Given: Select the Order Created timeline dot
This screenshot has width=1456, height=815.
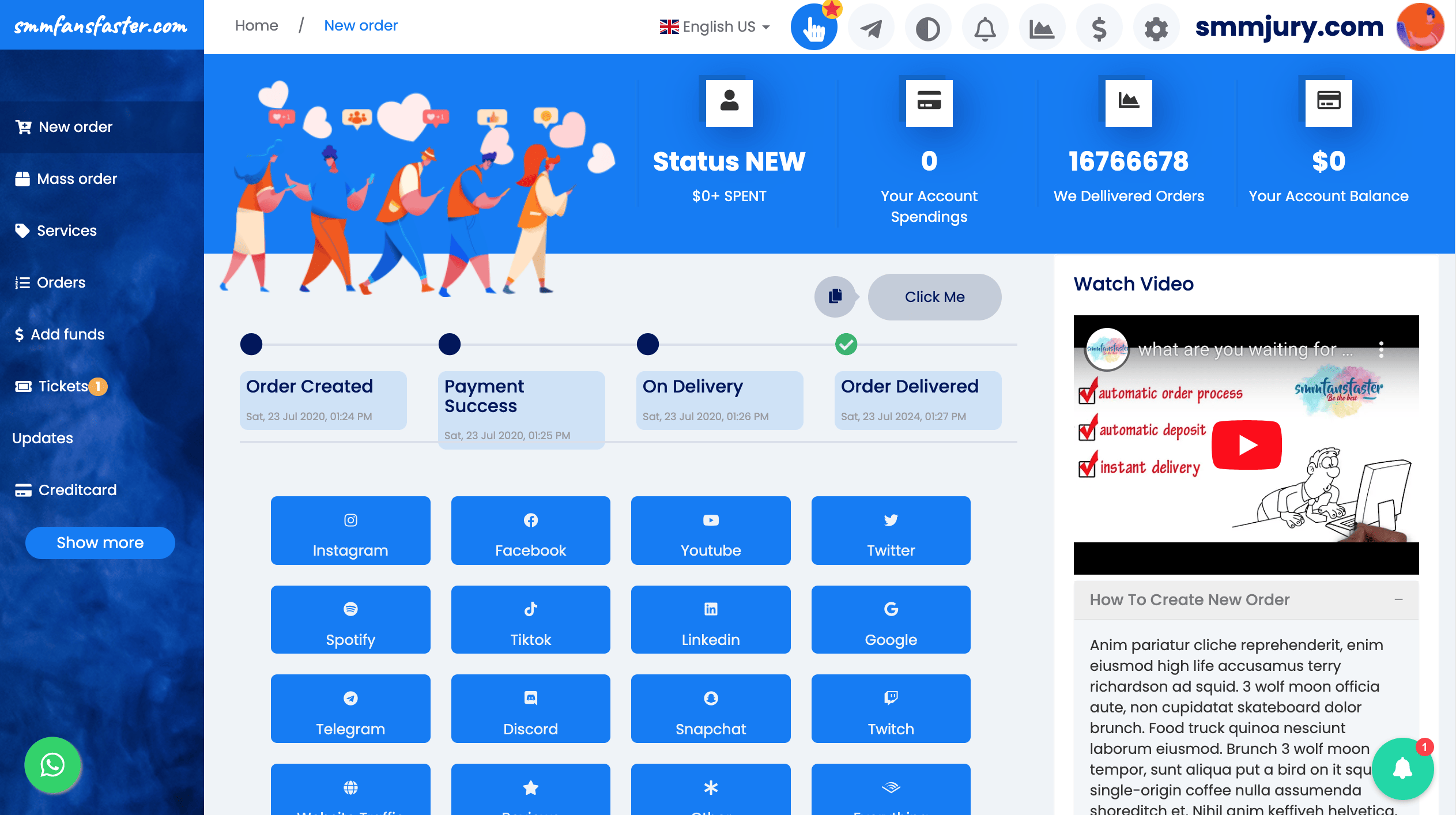Looking at the screenshot, I should (251, 345).
